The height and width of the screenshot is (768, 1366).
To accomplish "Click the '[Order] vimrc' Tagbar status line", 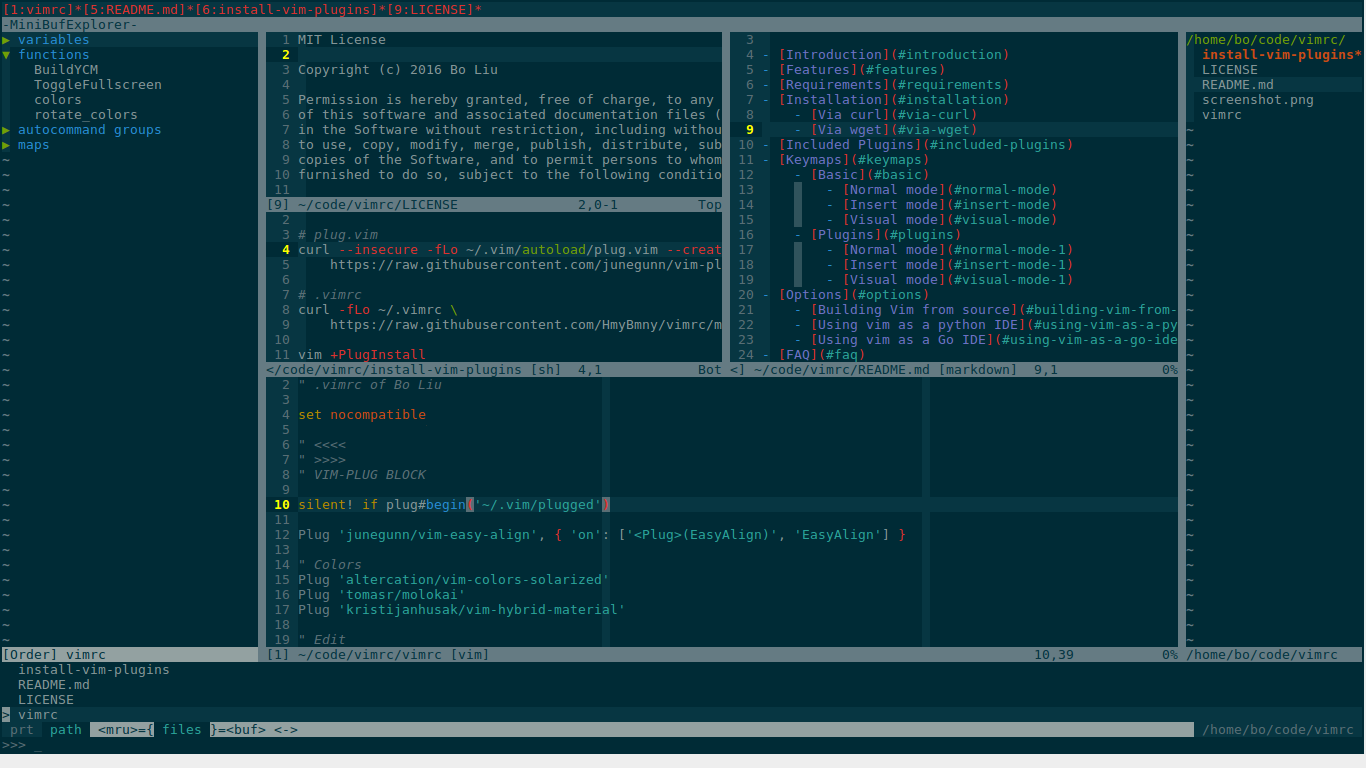I will (x=129, y=655).
